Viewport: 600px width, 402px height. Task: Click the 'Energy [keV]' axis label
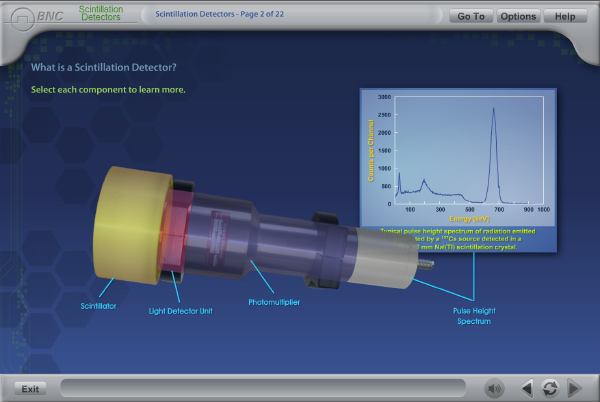tap(469, 218)
